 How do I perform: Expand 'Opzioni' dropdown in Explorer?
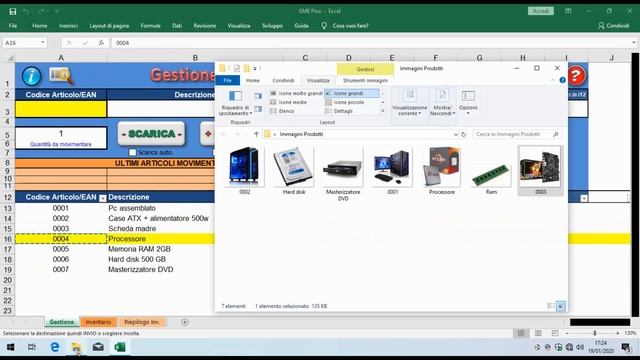pos(468,103)
